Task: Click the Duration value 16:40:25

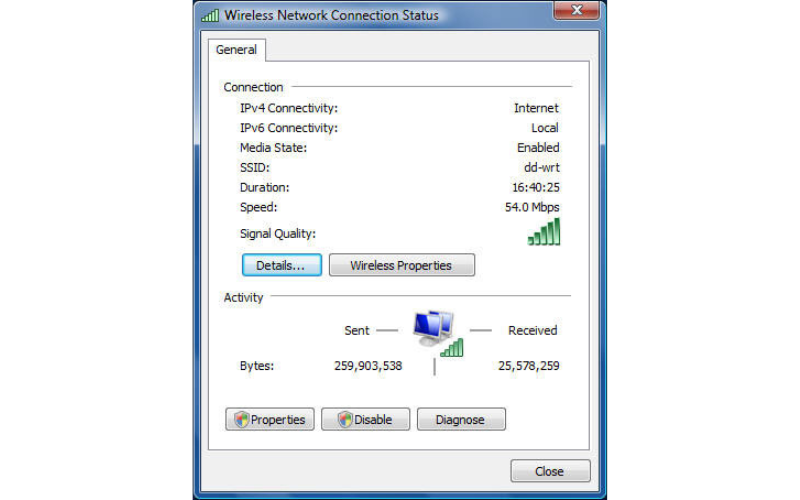Action: tap(536, 187)
